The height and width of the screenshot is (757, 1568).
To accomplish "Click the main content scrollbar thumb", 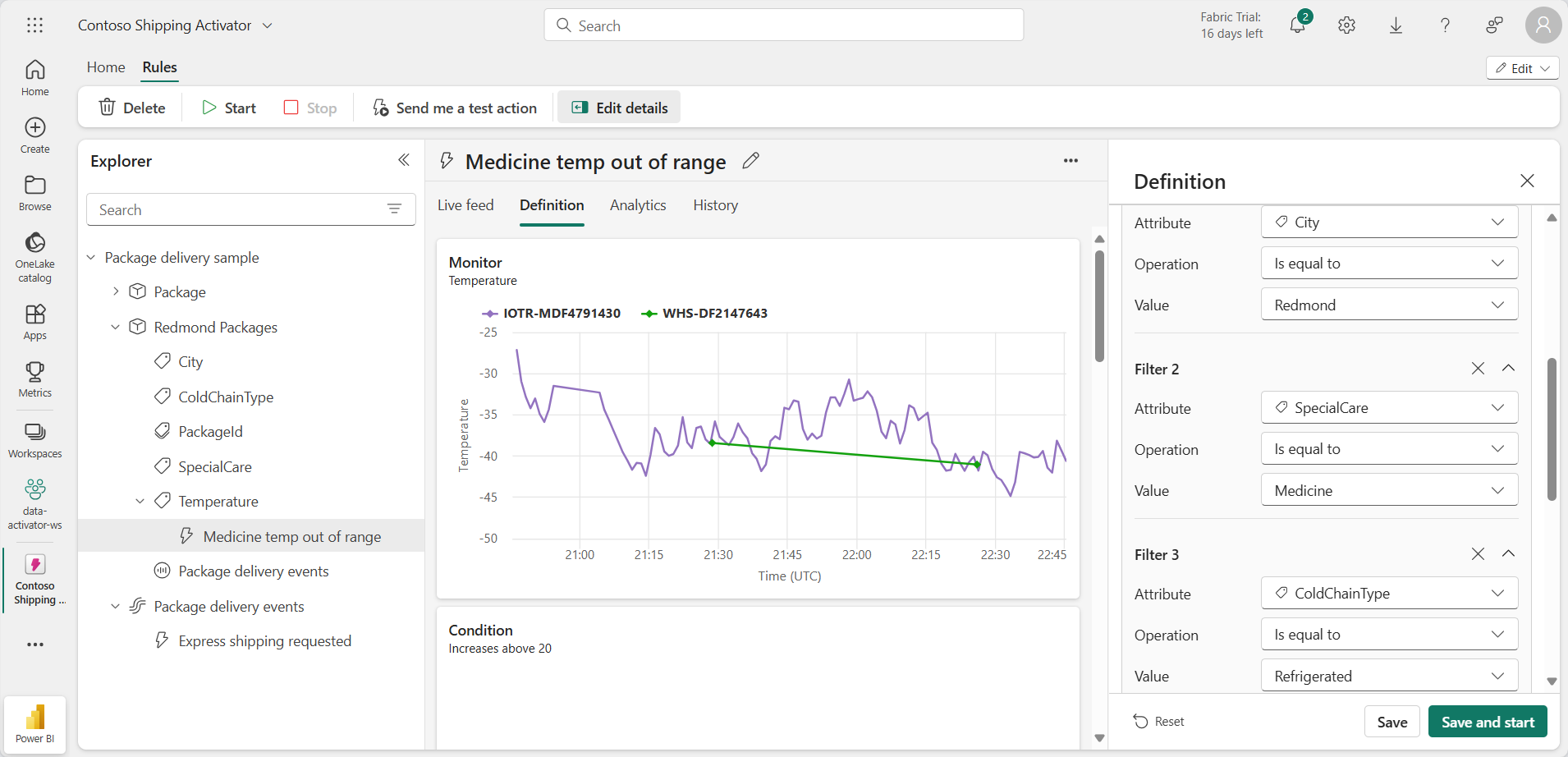I will click(x=1099, y=305).
